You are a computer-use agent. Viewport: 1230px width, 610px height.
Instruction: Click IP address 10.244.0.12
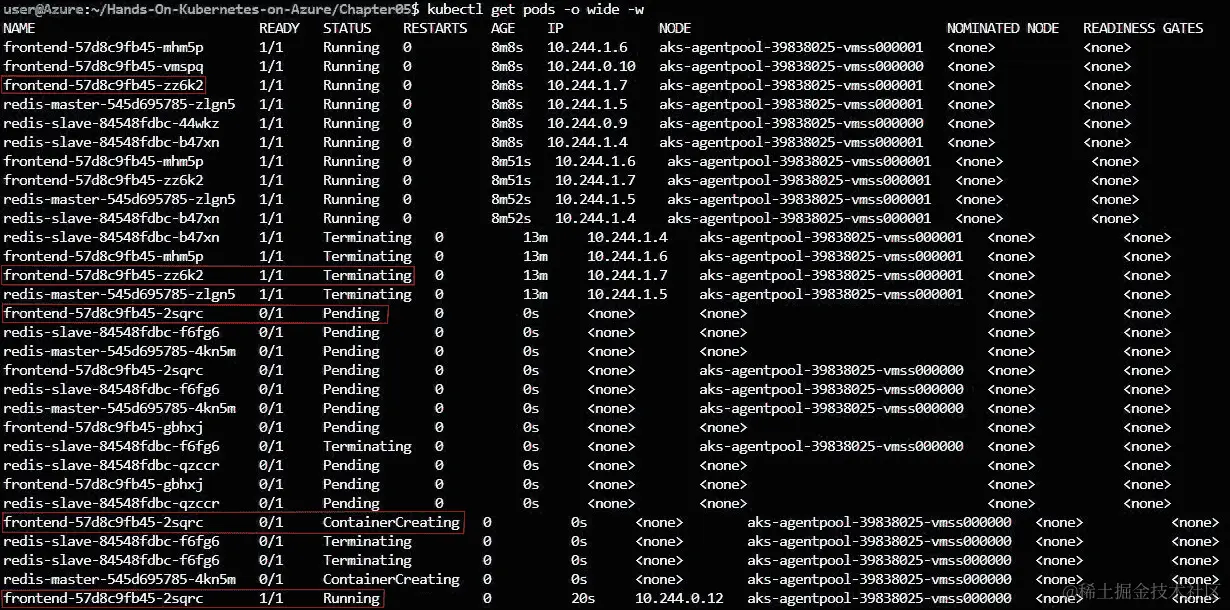pyautogui.click(x=679, y=598)
